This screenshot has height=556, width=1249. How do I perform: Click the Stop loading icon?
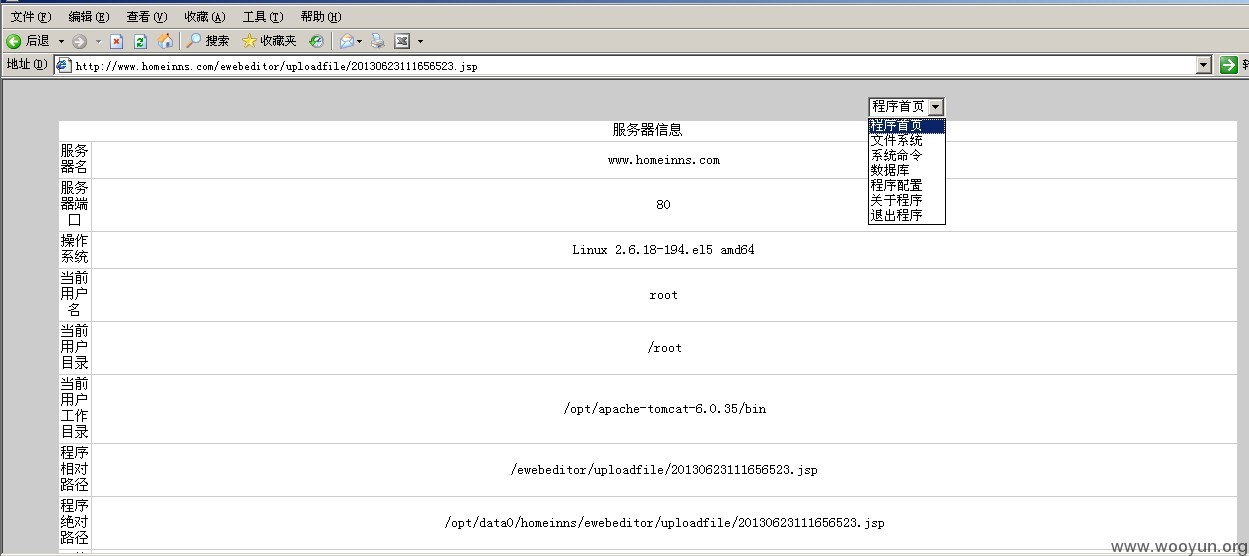tap(116, 41)
